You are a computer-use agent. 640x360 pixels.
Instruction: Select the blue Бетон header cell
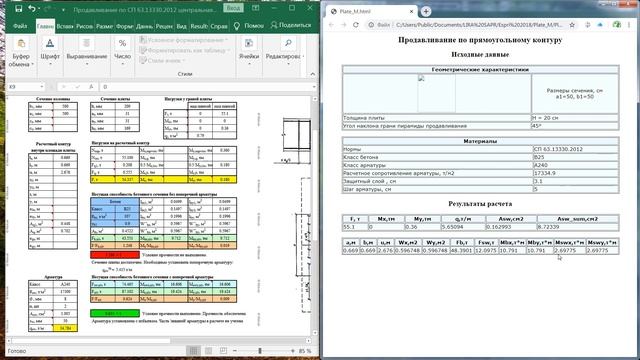click(115, 201)
